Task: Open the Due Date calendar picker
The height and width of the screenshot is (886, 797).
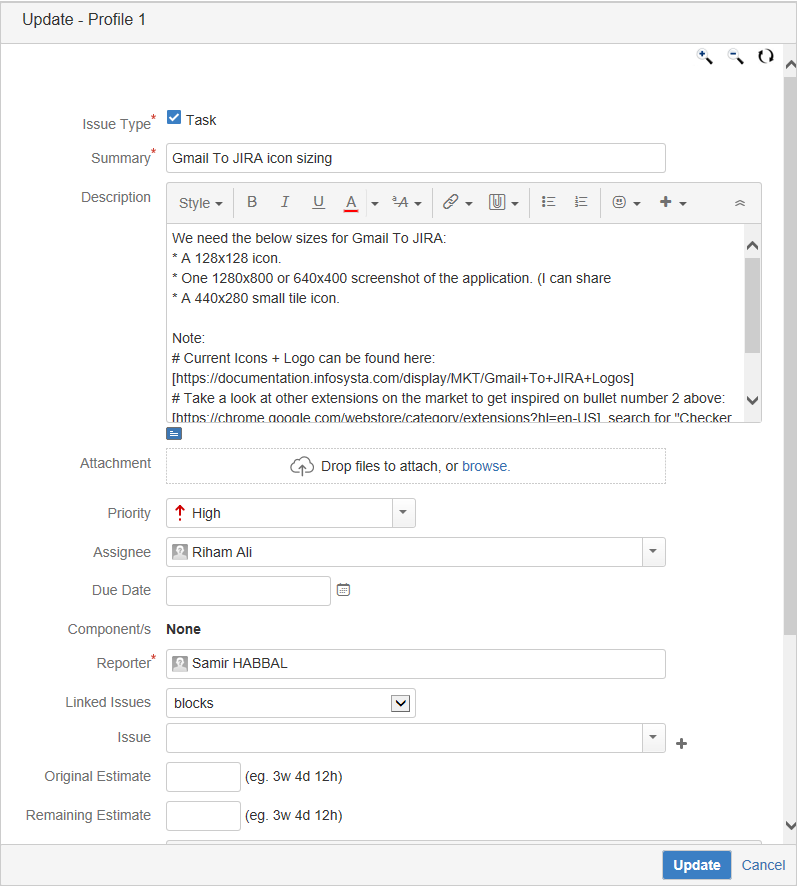Action: [x=343, y=590]
